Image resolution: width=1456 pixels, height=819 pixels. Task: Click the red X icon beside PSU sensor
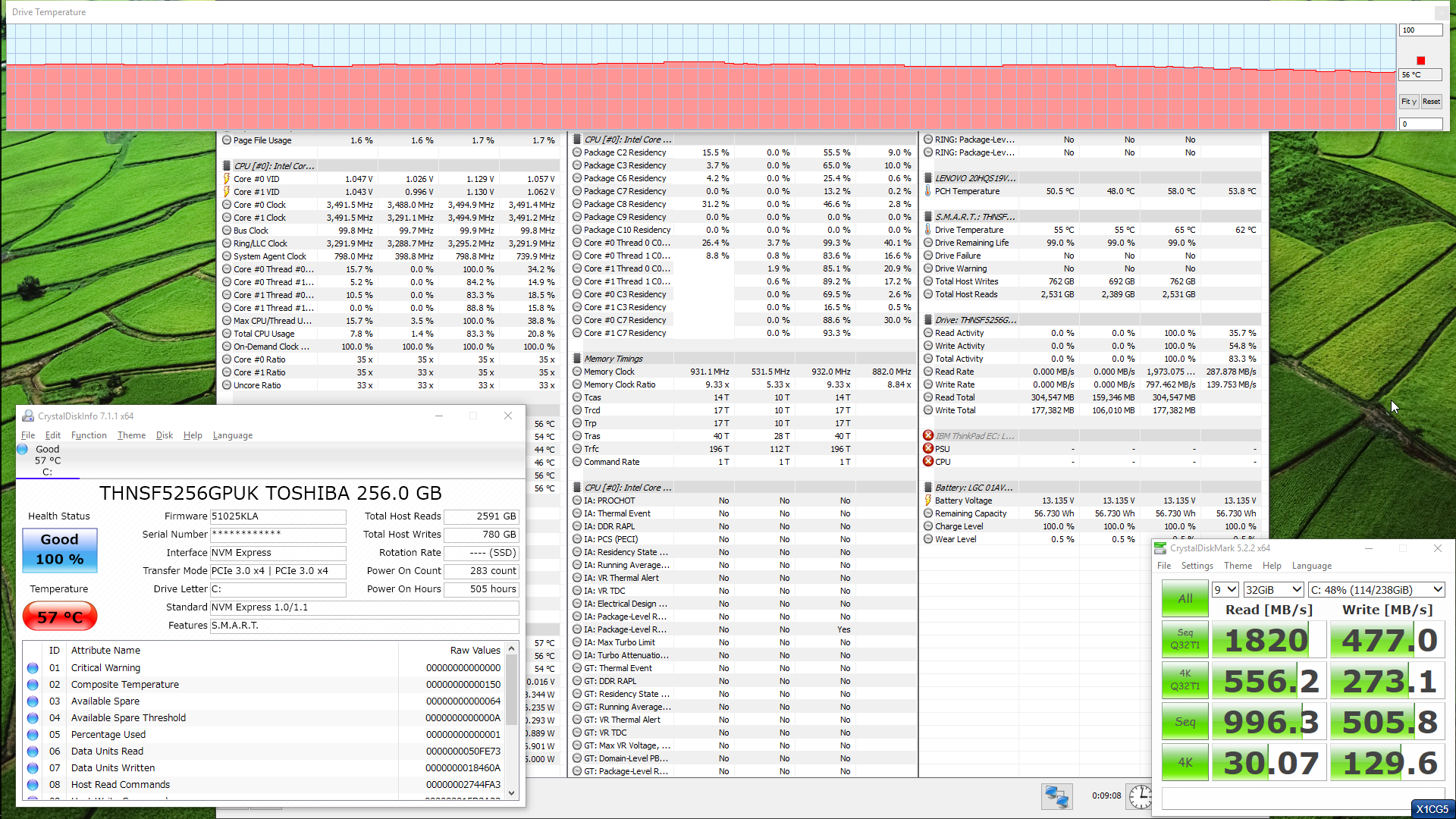coord(928,449)
